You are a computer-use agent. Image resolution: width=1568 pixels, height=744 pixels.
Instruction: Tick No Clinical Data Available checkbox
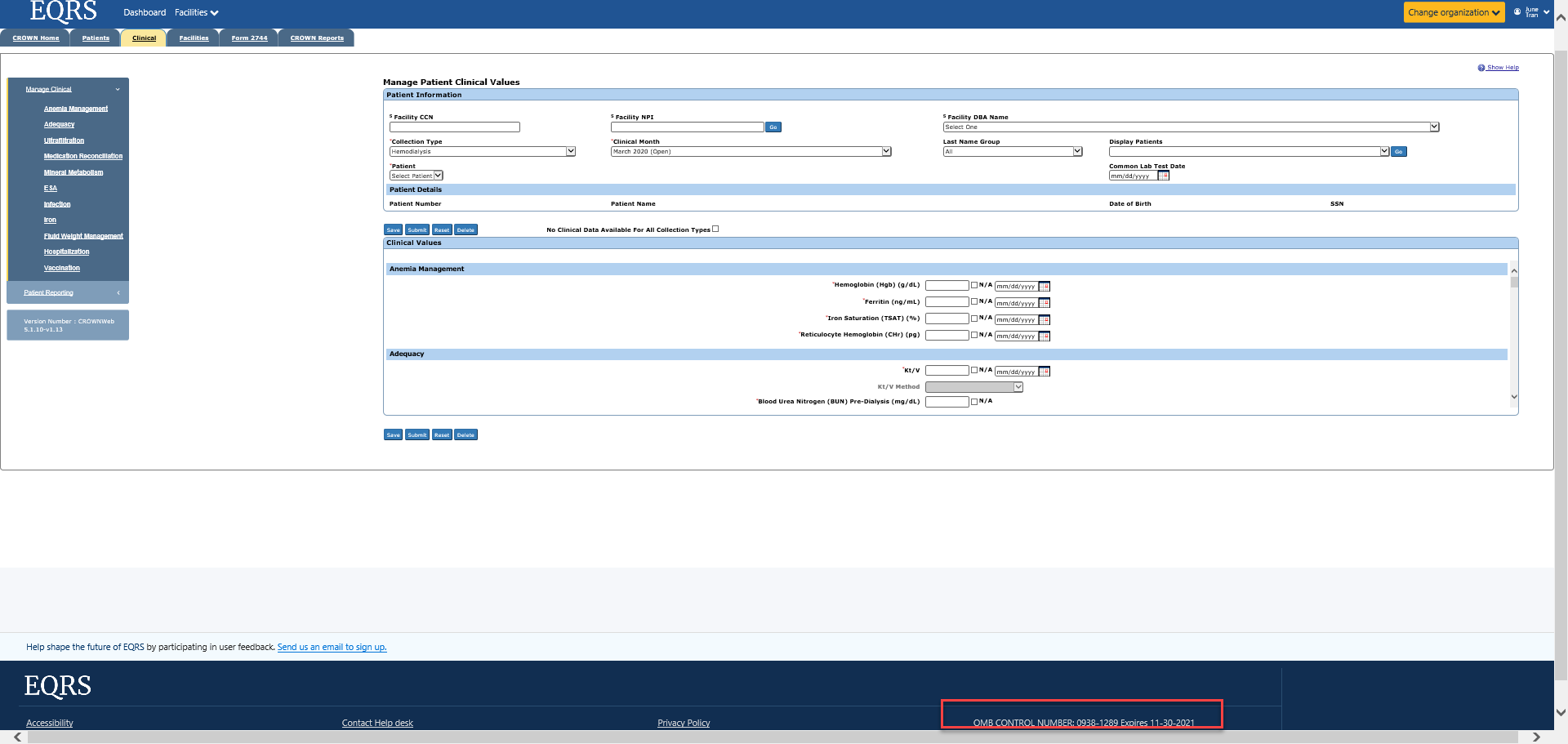click(715, 229)
